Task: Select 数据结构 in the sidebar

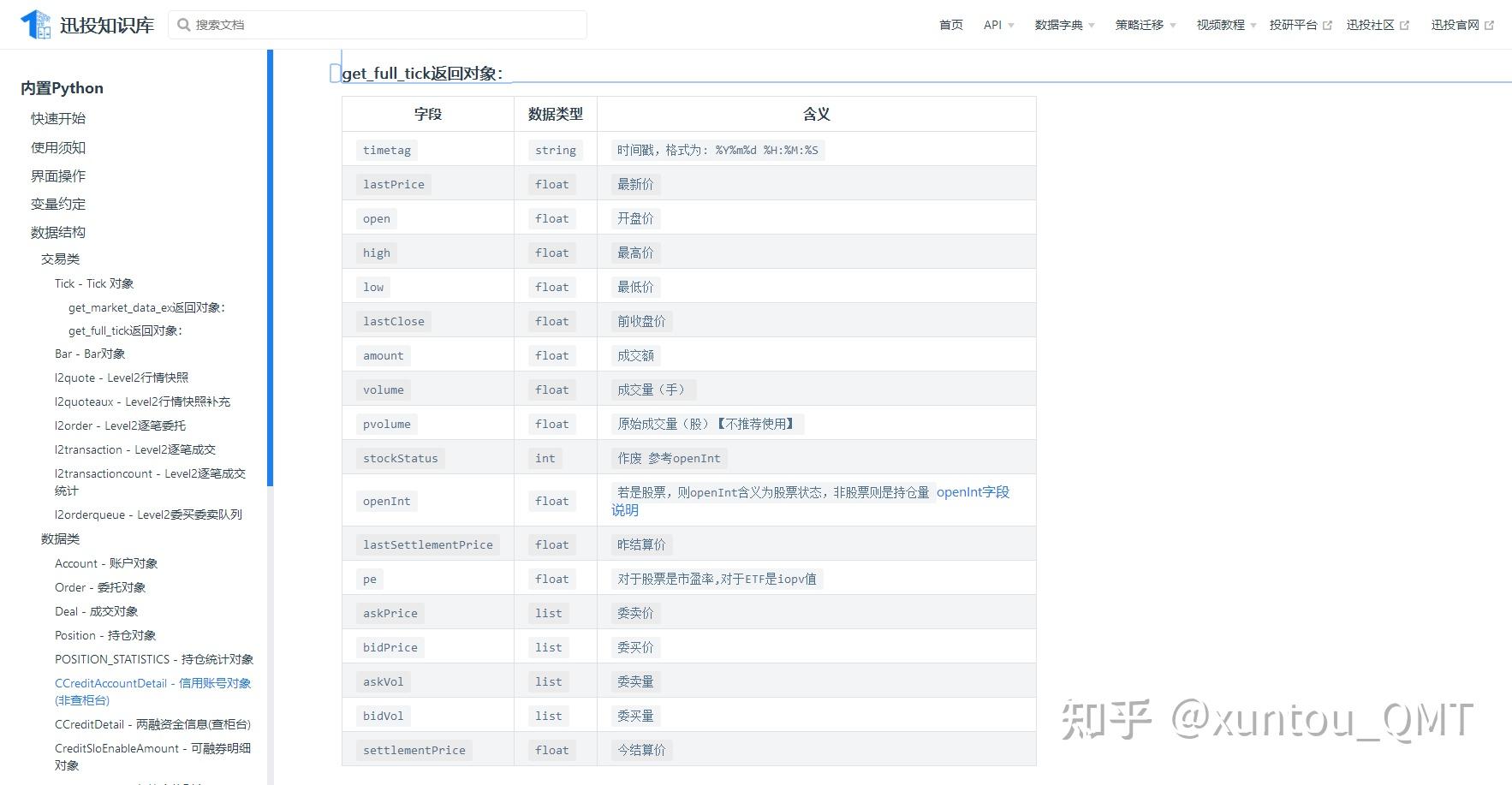Action: coord(57,231)
